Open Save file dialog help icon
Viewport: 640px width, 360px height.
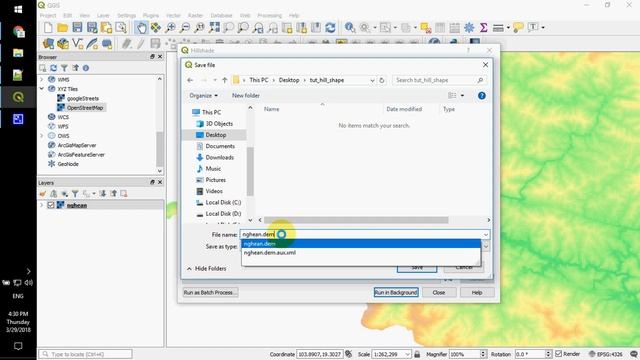point(482,96)
